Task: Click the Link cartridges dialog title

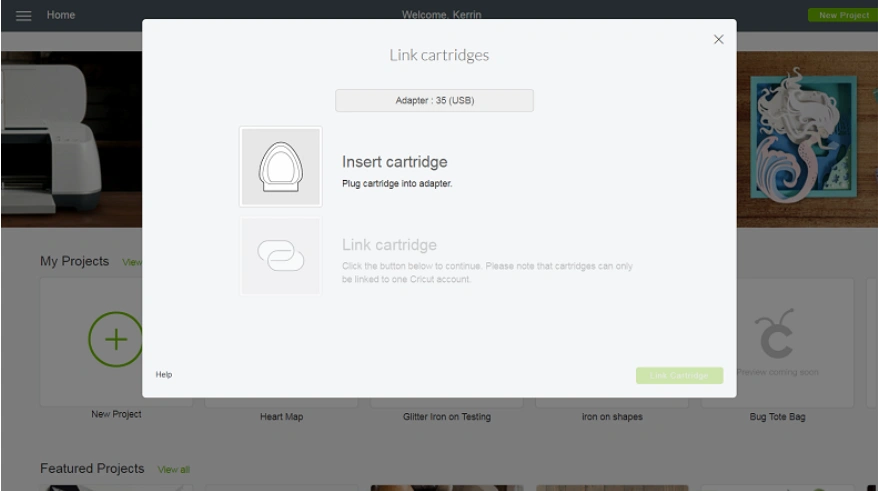Action: coord(439,55)
